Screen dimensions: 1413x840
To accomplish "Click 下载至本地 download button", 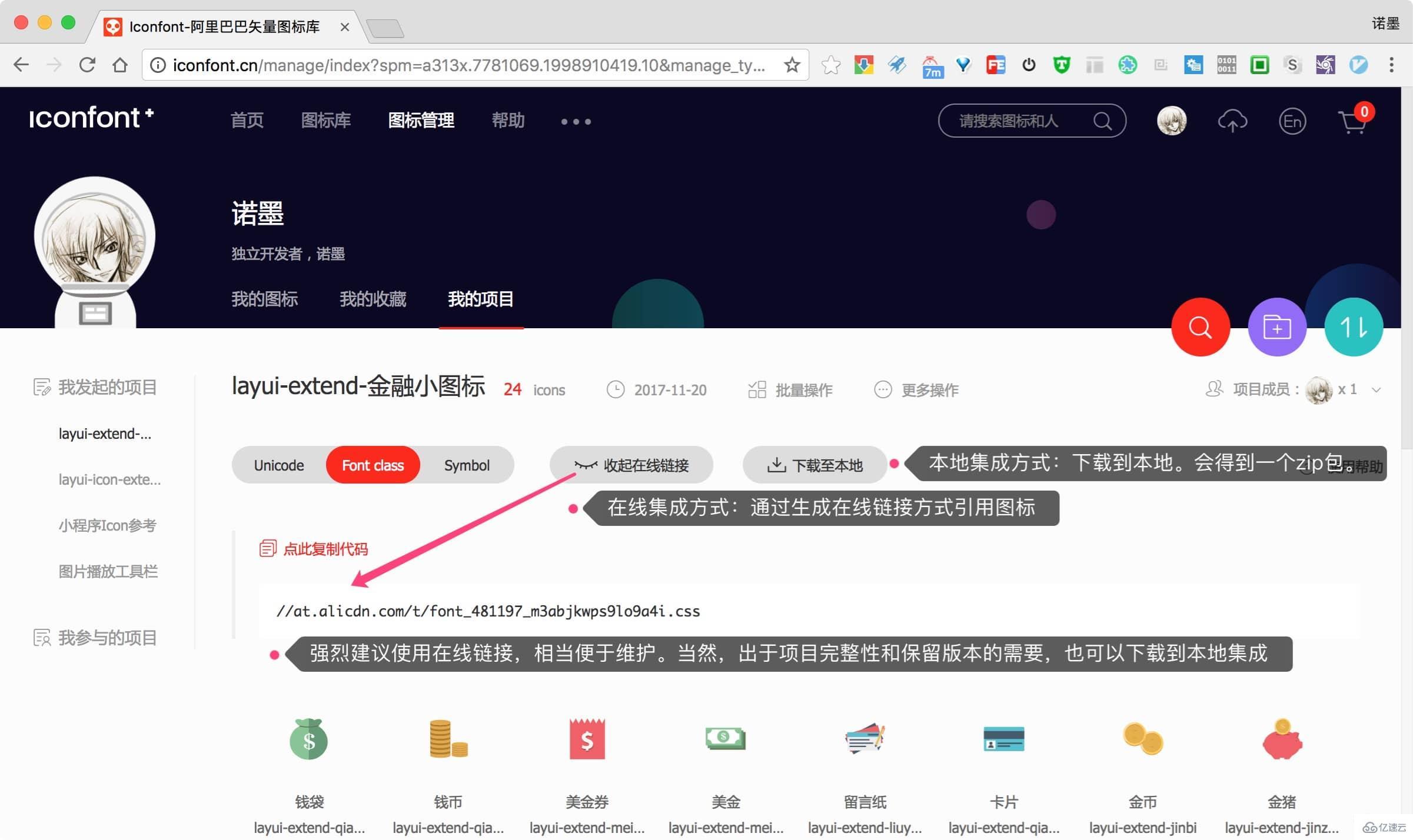I will point(815,465).
